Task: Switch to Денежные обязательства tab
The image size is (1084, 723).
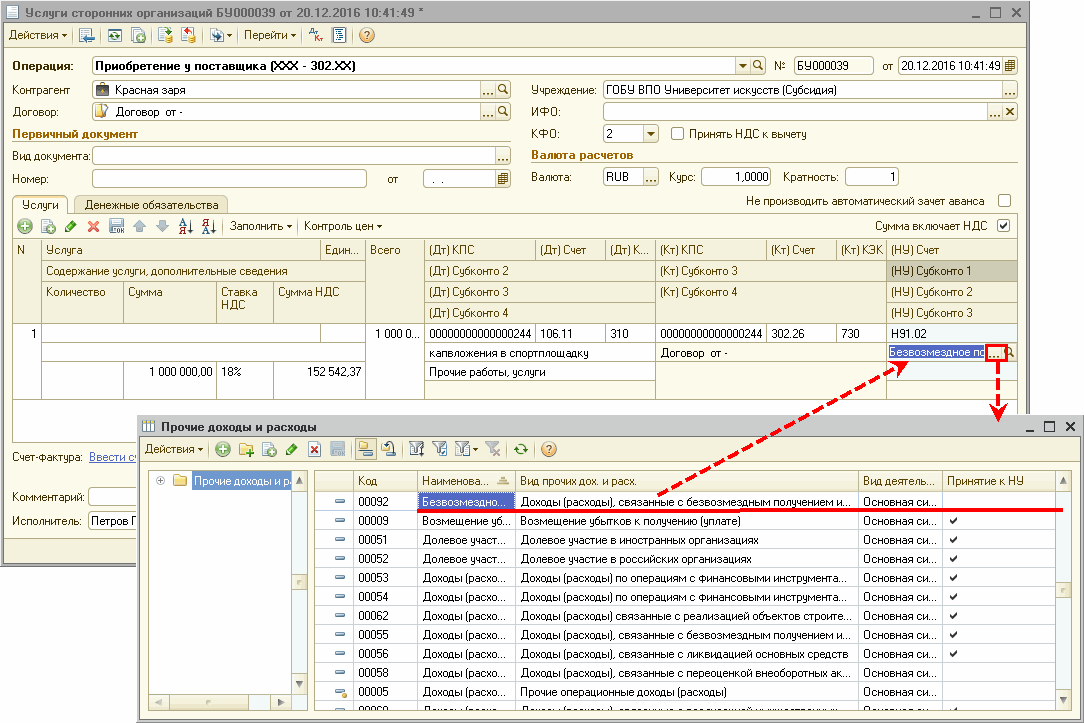Action: [x=151, y=204]
